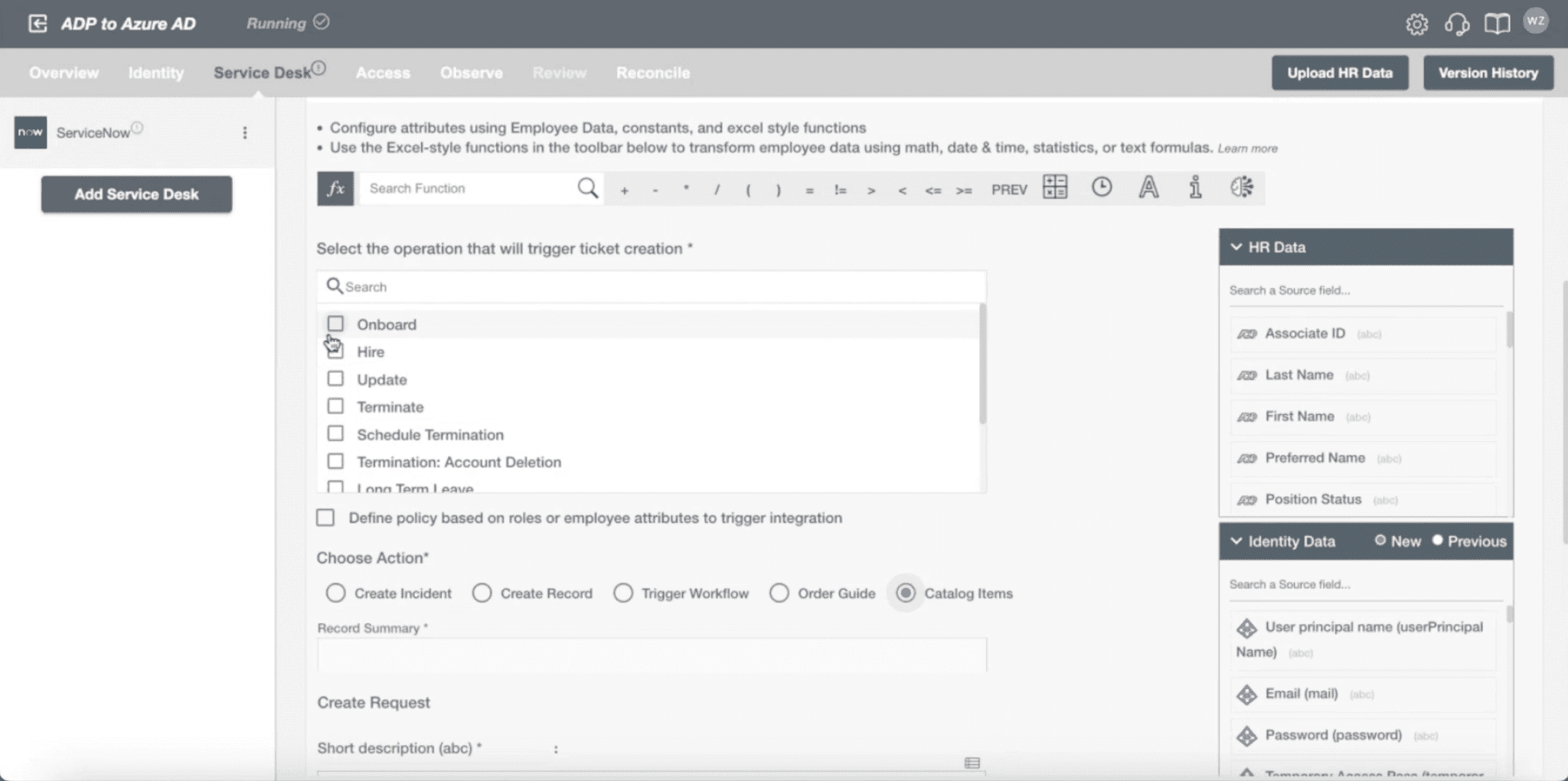Click the back arrow next to ADP to Azure AD

[x=37, y=22]
